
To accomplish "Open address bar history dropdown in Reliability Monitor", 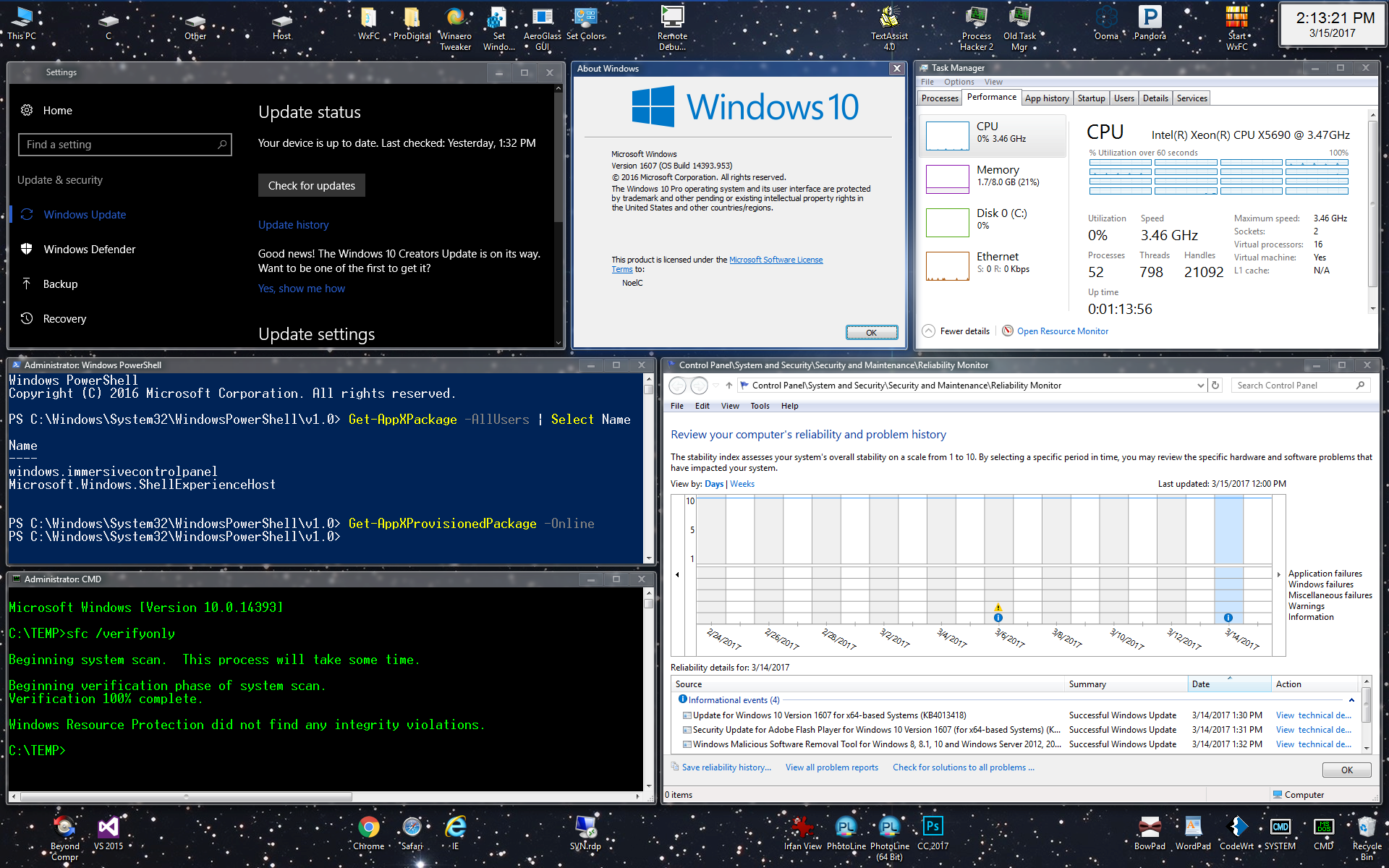I will 1200,386.
